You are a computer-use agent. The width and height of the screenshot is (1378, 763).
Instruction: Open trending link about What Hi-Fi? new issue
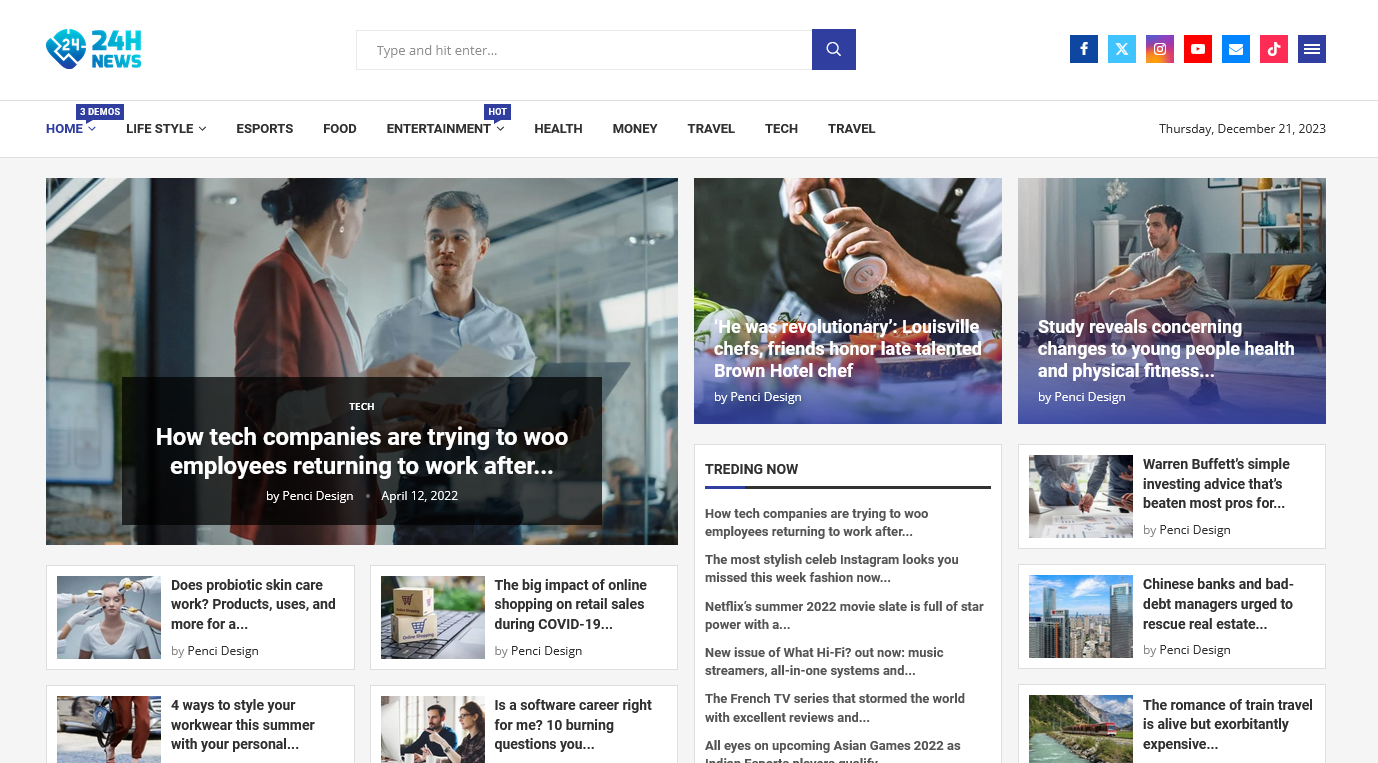824,661
